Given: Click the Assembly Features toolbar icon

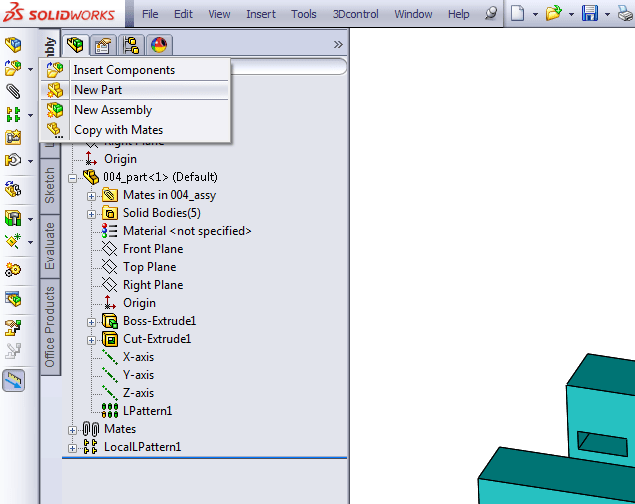Looking at the screenshot, I should (x=13, y=218).
